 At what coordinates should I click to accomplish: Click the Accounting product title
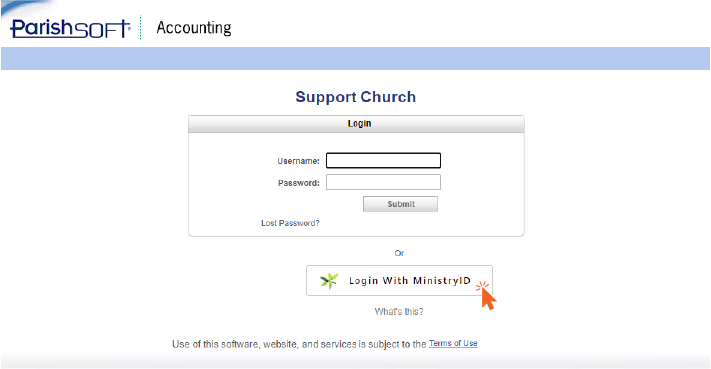(x=194, y=28)
